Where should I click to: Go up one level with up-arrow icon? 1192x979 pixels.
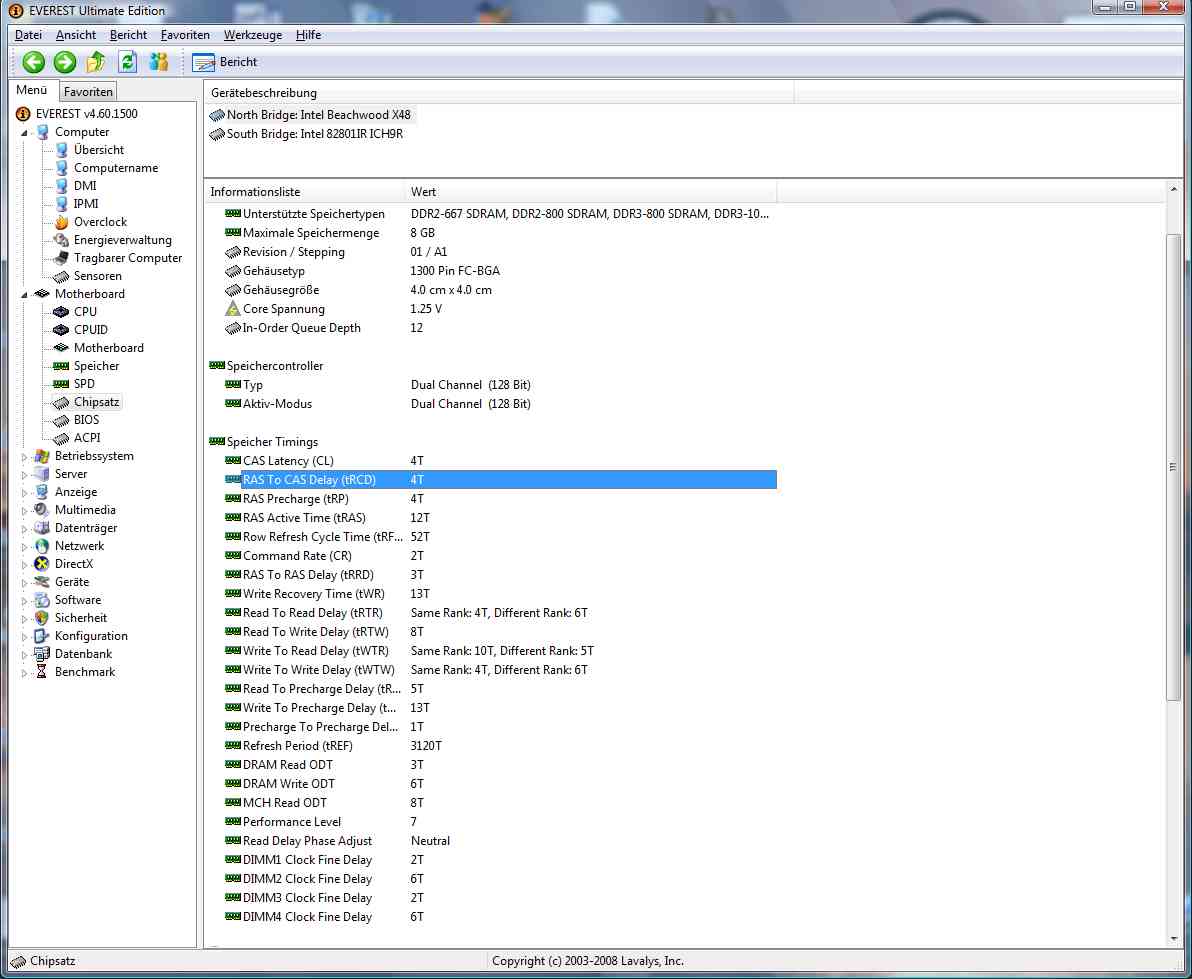pos(96,62)
